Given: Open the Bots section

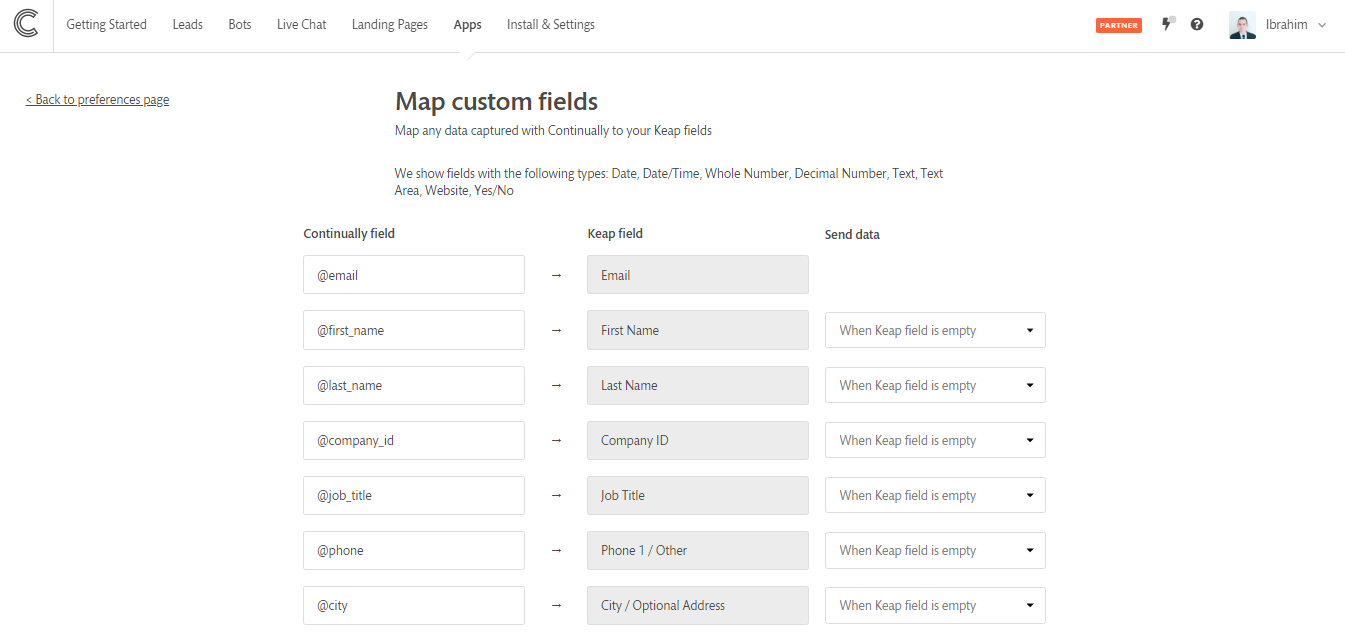Looking at the screenshot, I should point(240,24).
